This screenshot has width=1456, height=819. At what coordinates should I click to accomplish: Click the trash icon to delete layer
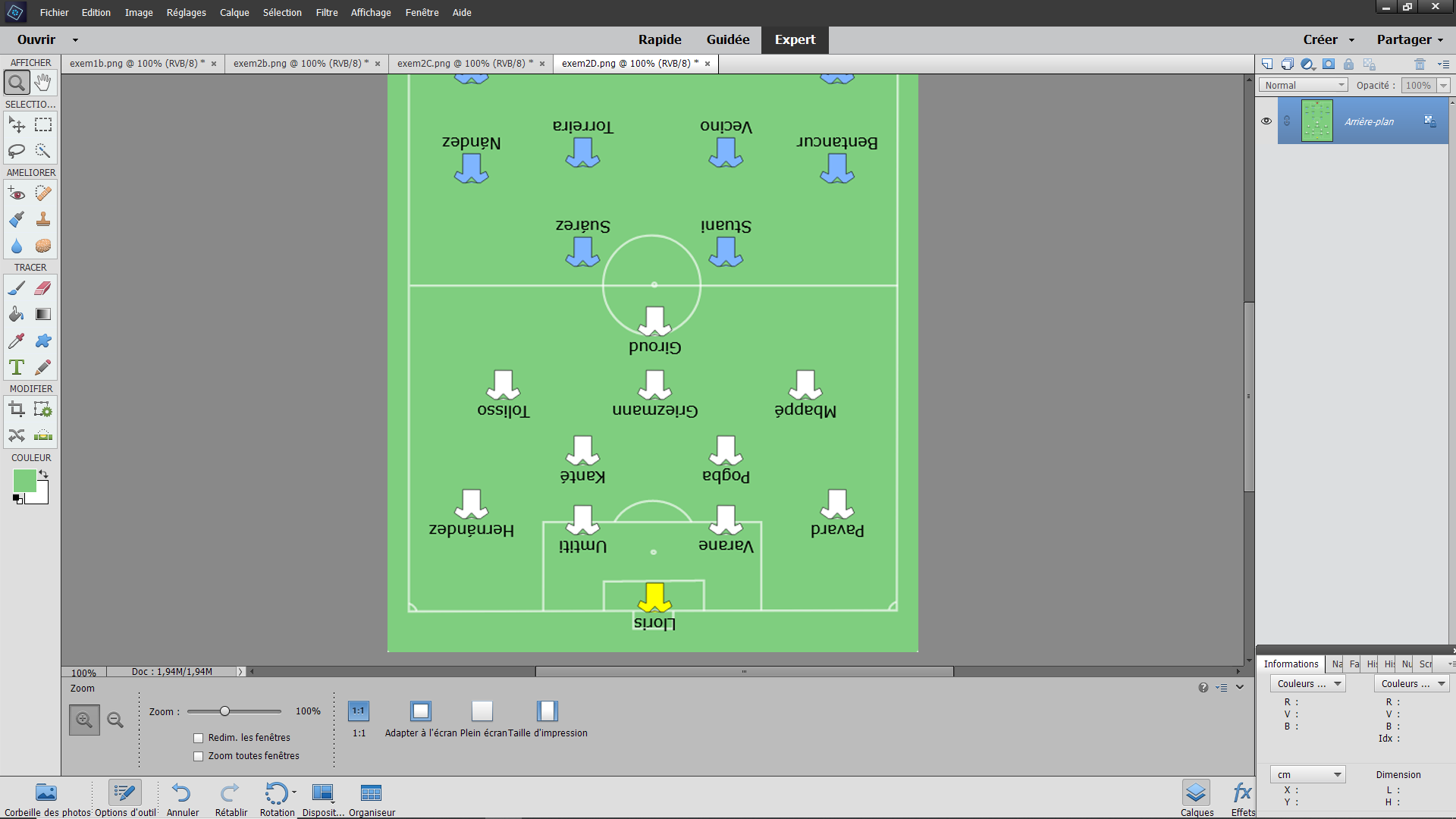(x=1420, y=64)
